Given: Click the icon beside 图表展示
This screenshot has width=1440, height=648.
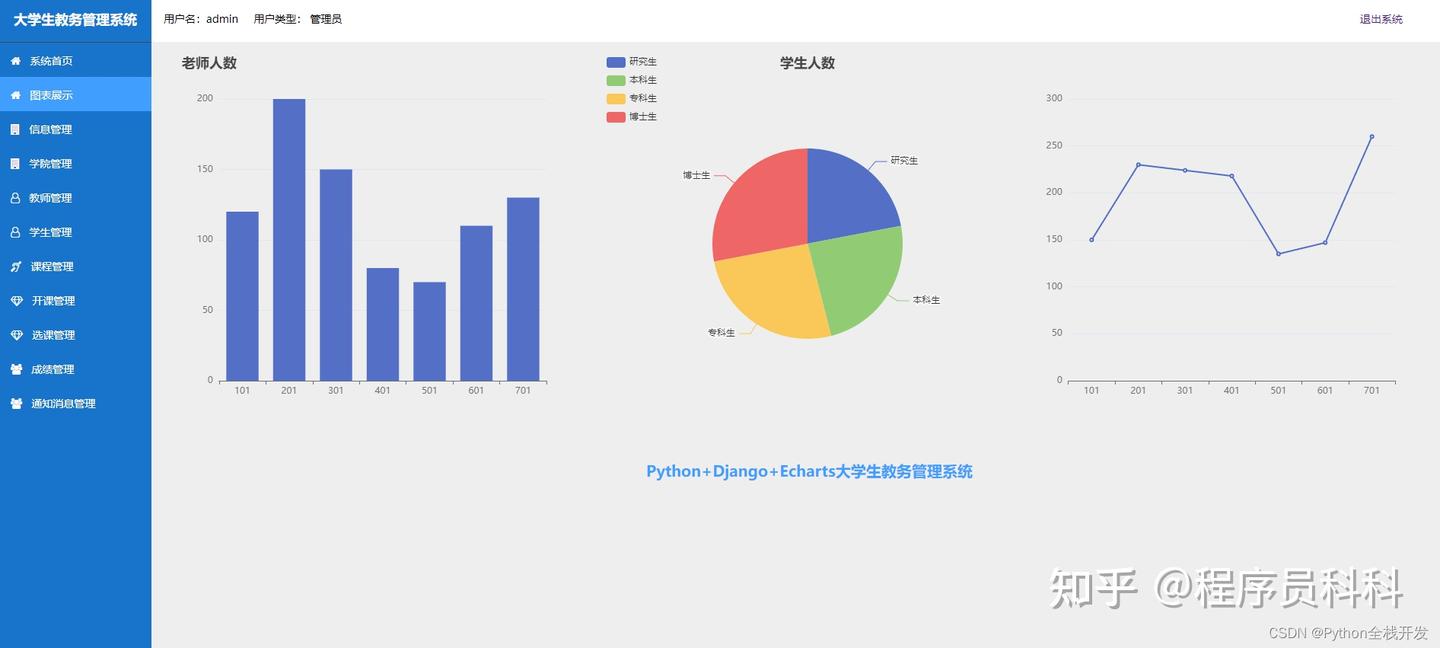Looking at the screenshot, I should click(15, 95).
